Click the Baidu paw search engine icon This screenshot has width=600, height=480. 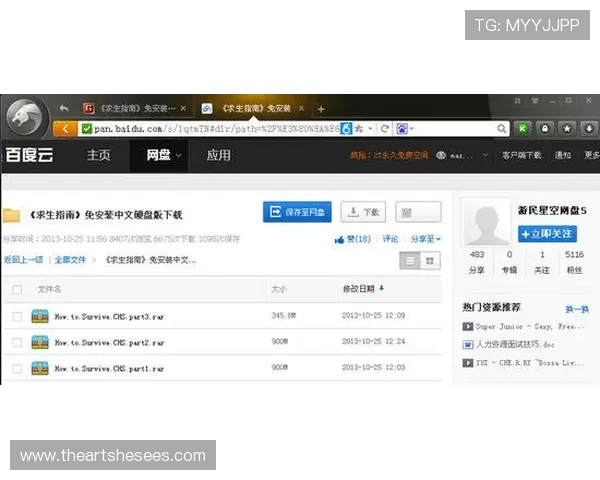click(x=402, y=129)
